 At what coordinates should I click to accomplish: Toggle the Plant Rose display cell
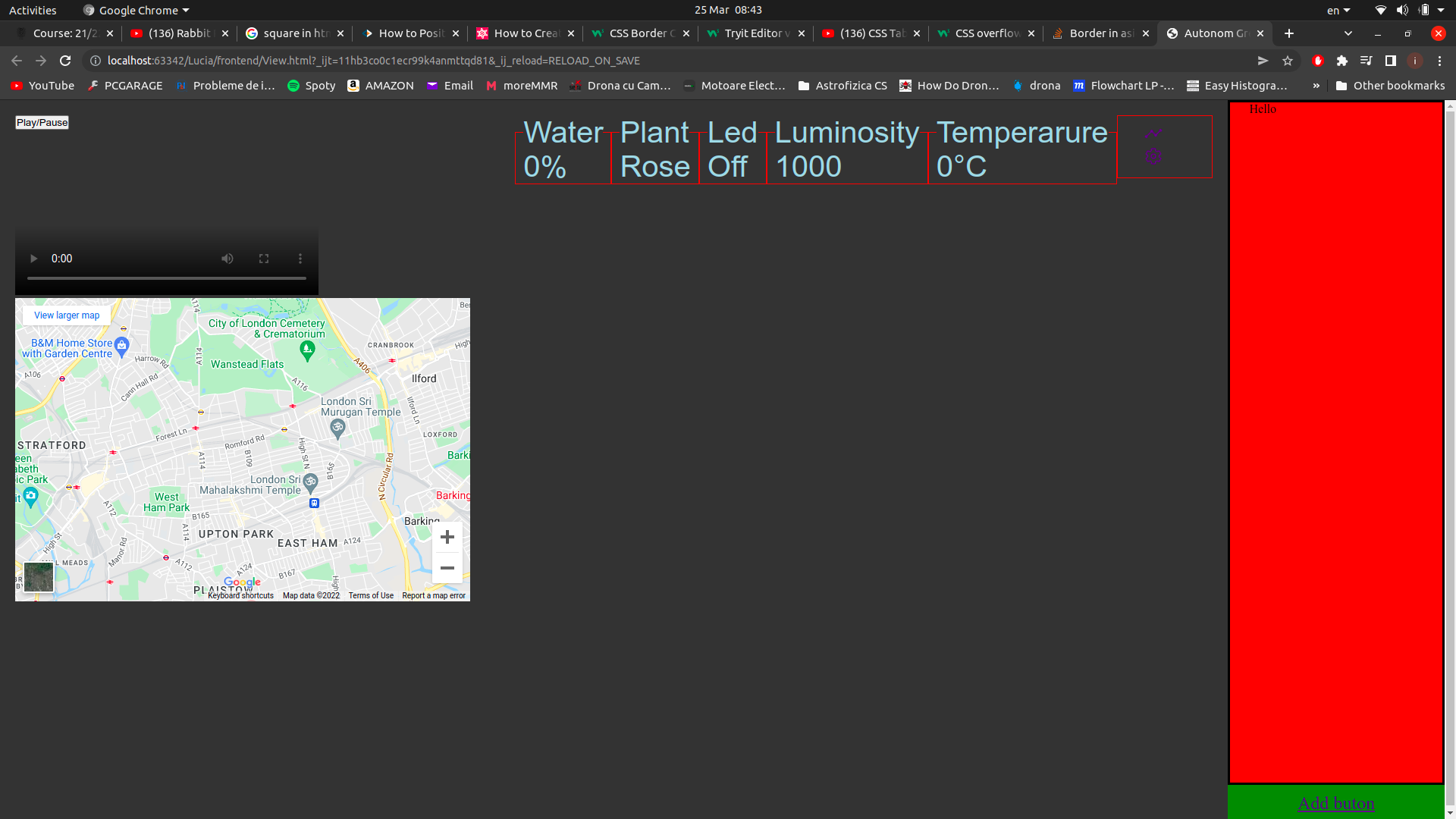coord(655,148)
